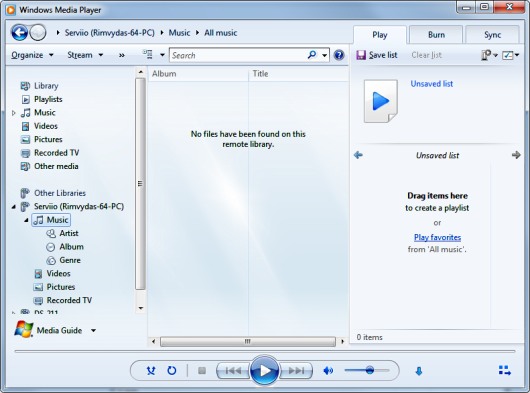Select Music under Serviio
Viewport: 530px width, 393px height.
[x=51, y=220]
